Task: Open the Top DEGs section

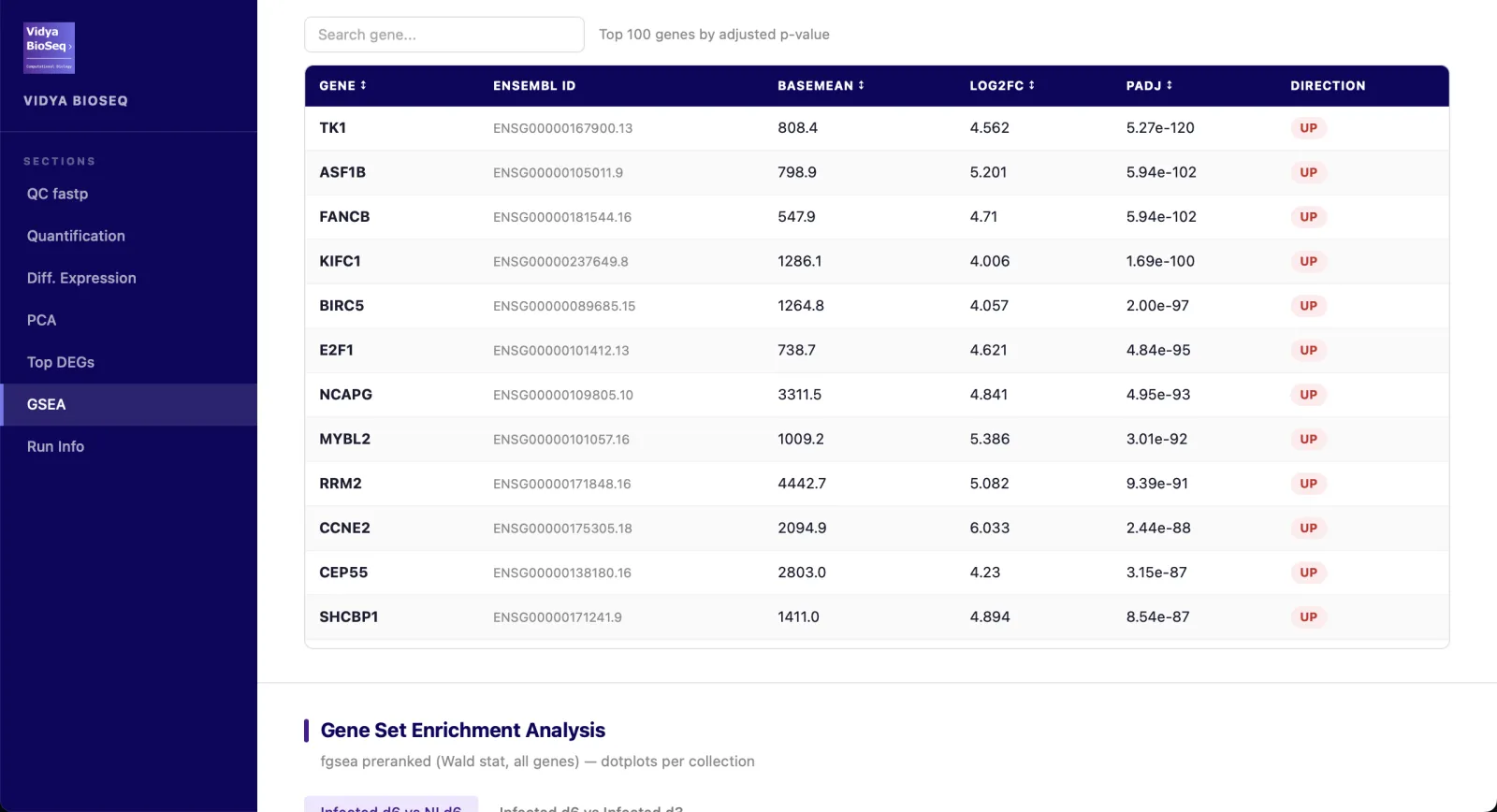Action: [128, 362]
